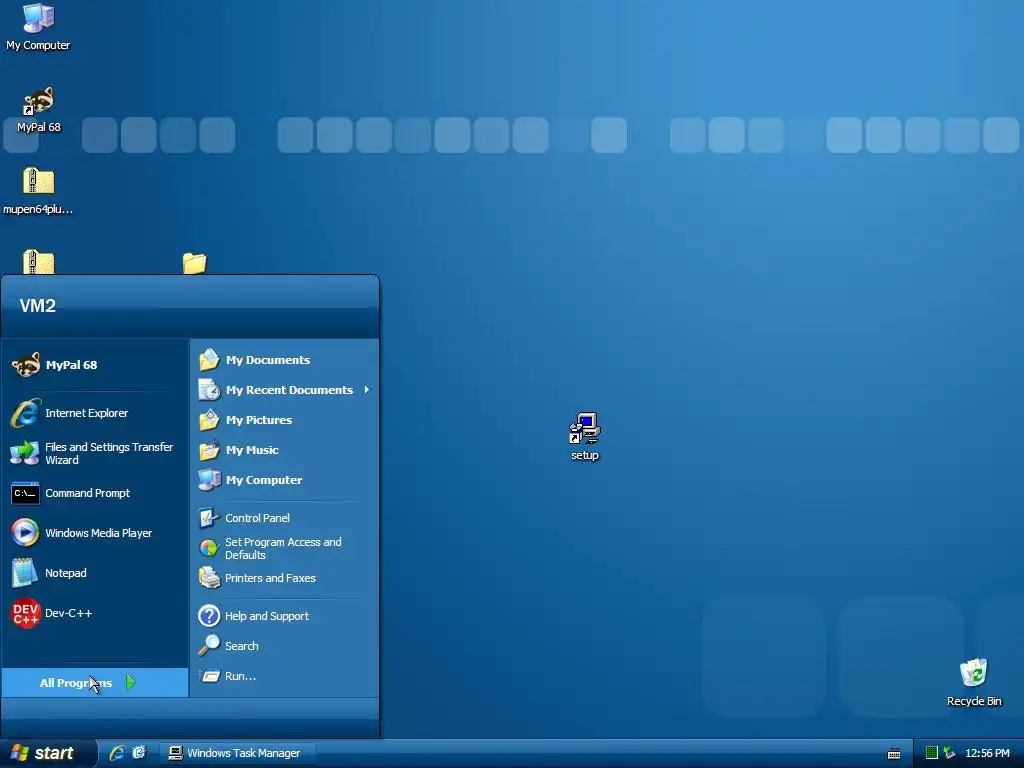Launch Internet Explorer from the Start menu

95,413
